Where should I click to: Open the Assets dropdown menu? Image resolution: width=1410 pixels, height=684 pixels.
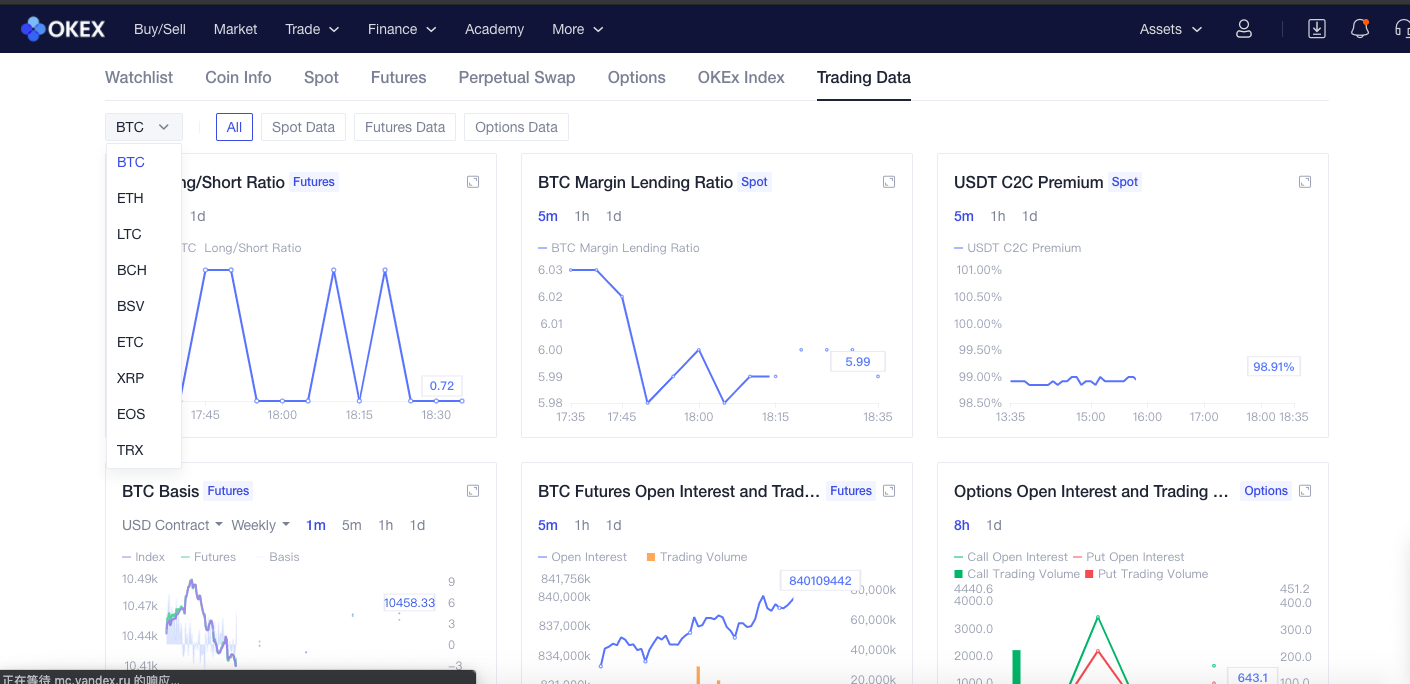point(1170,29)
